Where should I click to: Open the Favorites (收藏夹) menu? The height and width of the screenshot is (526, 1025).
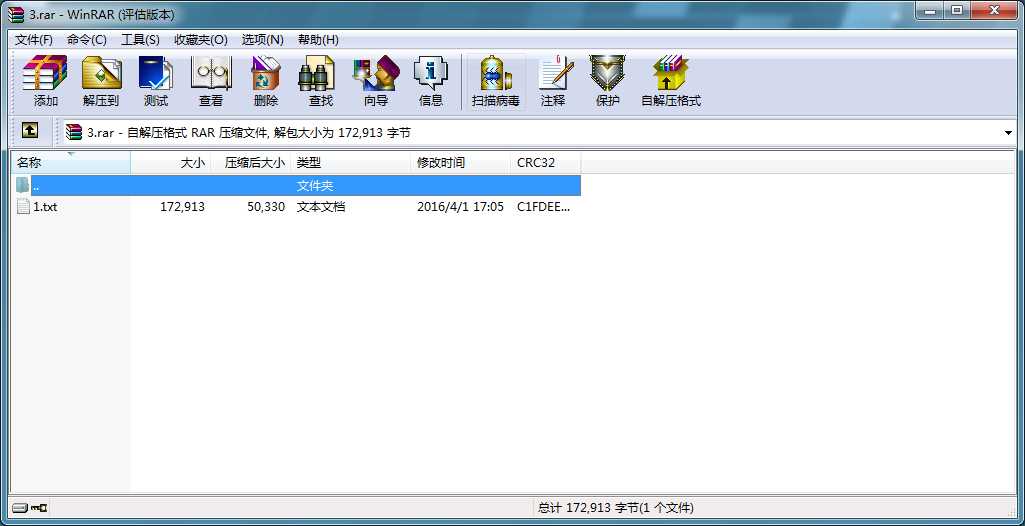coord(200,39)
